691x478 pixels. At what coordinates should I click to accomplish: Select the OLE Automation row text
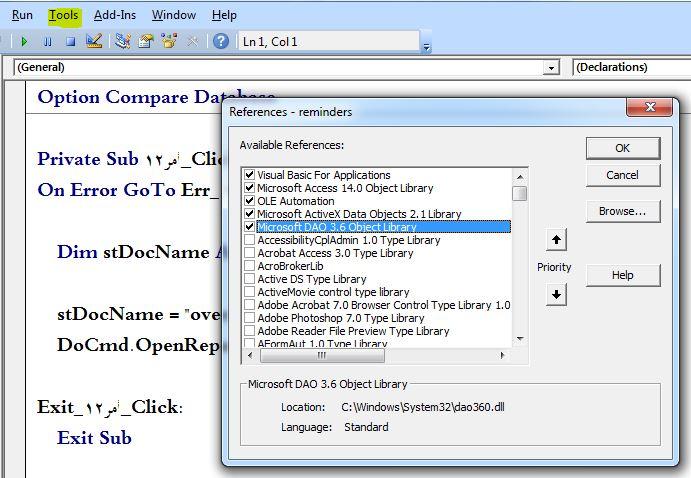coord(296,201)
